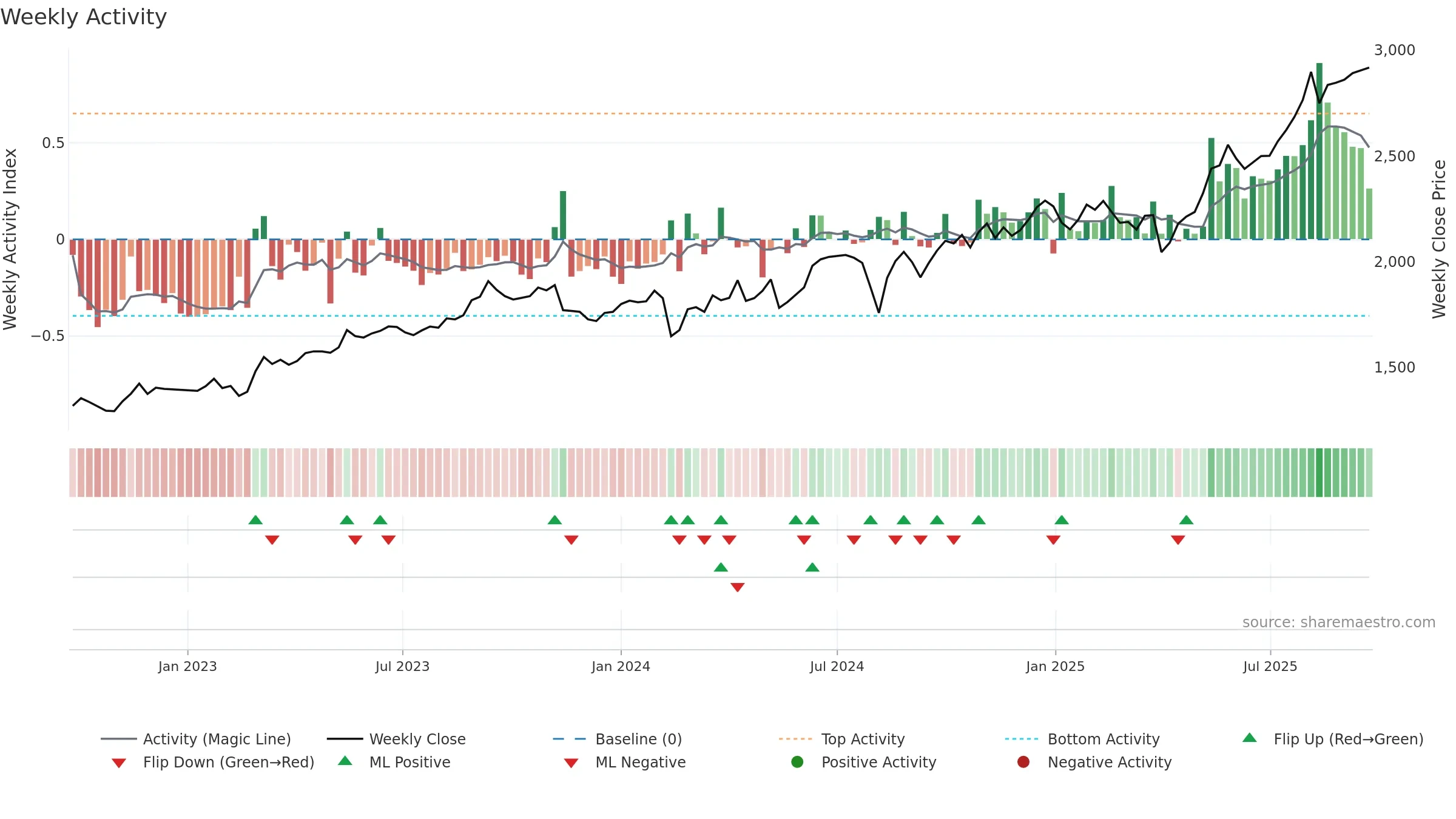The height and width of the screenshot is (819, 1456).
Task: Click the Flip Down marker near Jan 2025
Action: pyautogui.click(x=1053, y=540)
